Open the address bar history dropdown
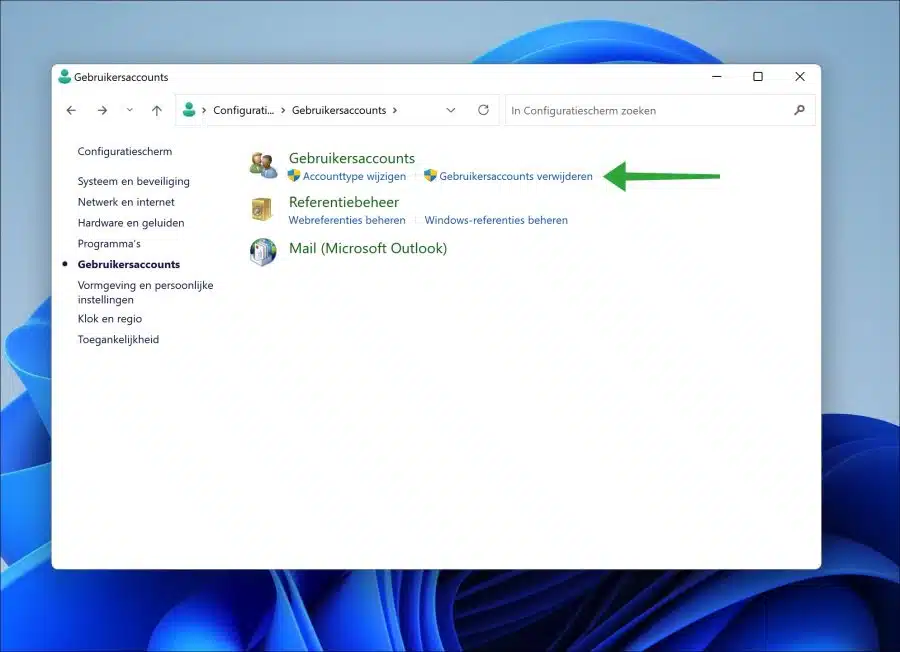Image resolution: width=900 pixels, height=652 pixels. [451, 110]
